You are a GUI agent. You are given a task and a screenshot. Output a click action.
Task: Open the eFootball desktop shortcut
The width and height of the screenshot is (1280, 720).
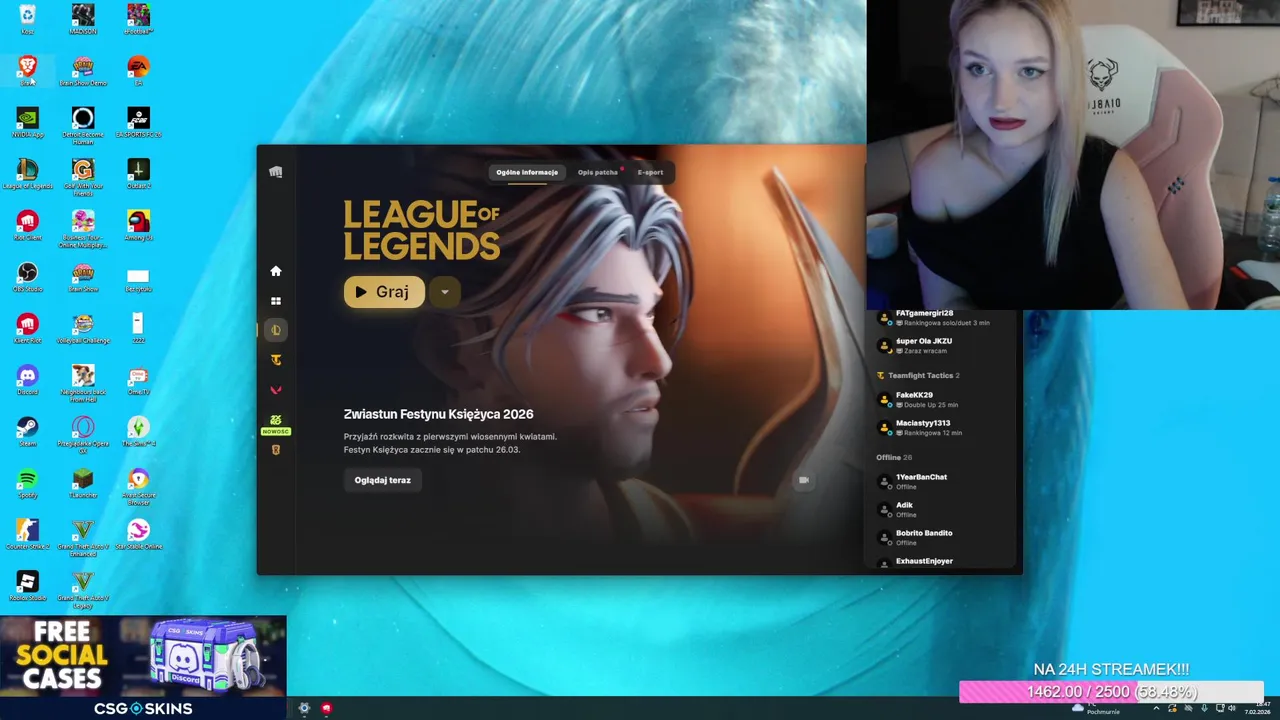coord(138,19)
